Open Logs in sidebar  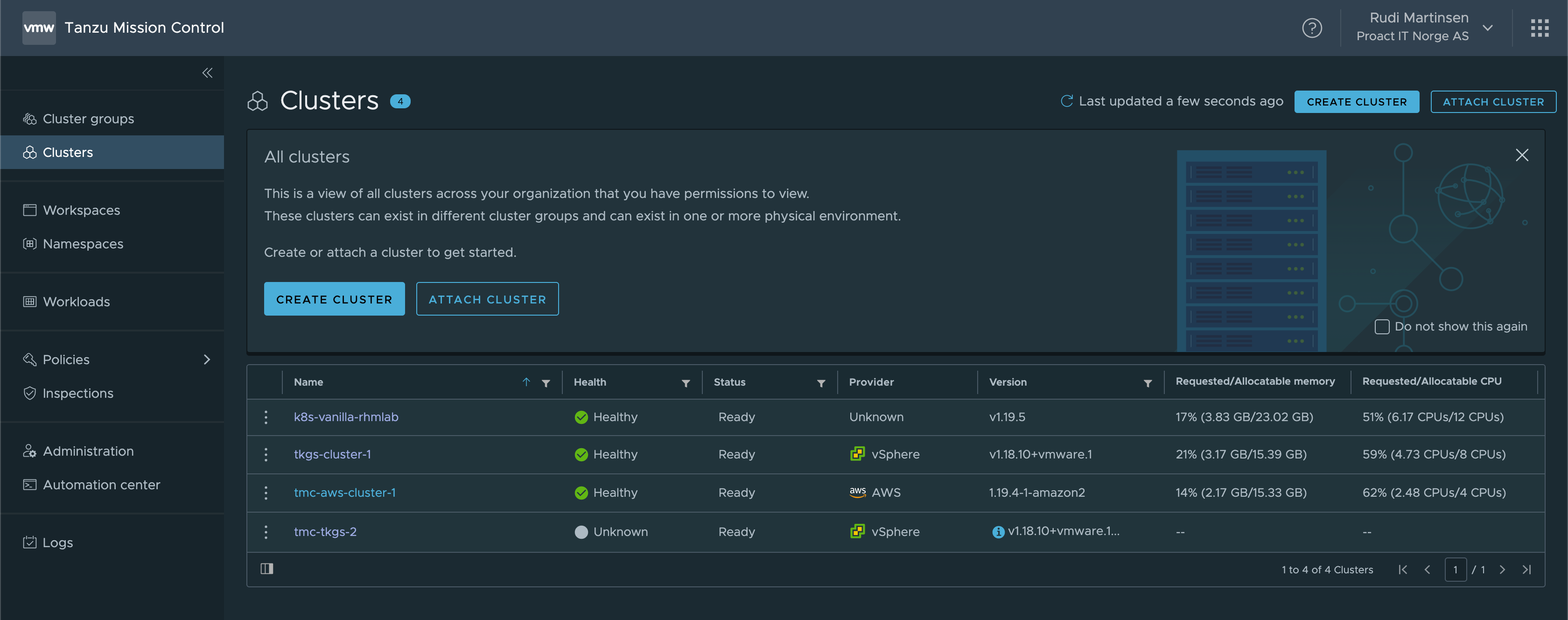pos(112,542)
